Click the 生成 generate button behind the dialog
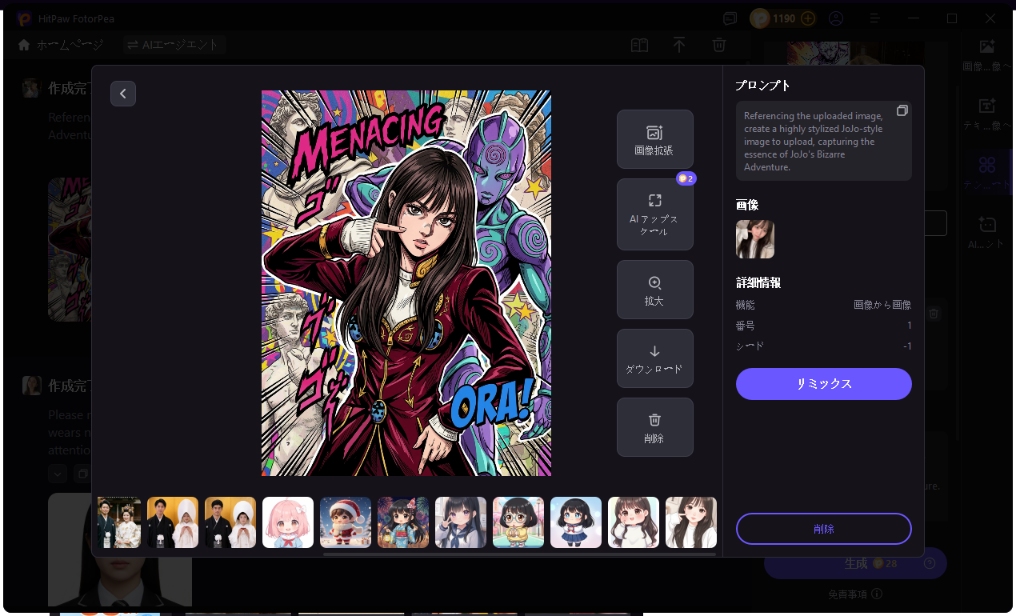The image size is (1016, 616). [855, 564]
